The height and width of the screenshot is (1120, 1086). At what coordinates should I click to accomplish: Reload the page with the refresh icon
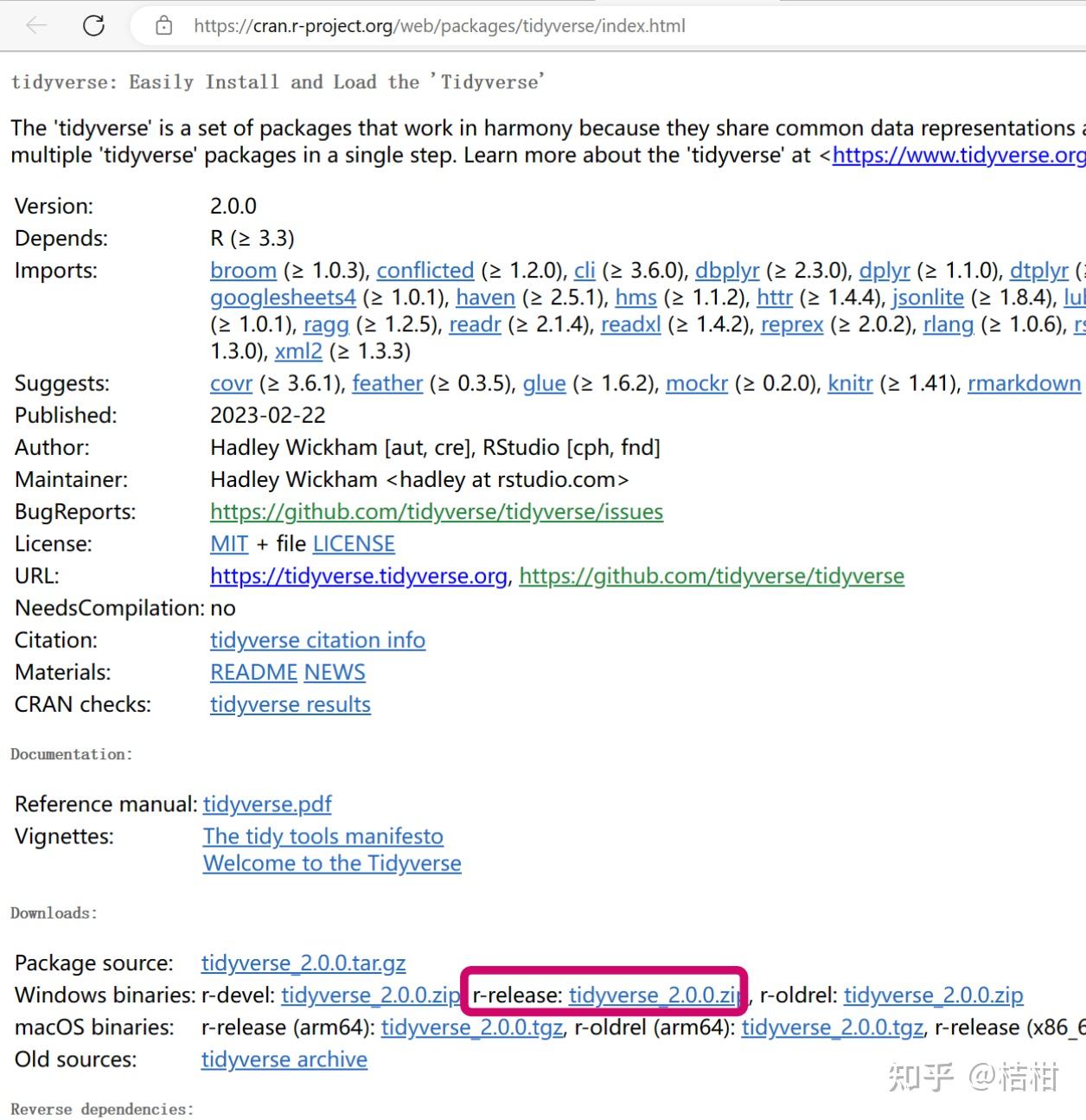[93, 26]
